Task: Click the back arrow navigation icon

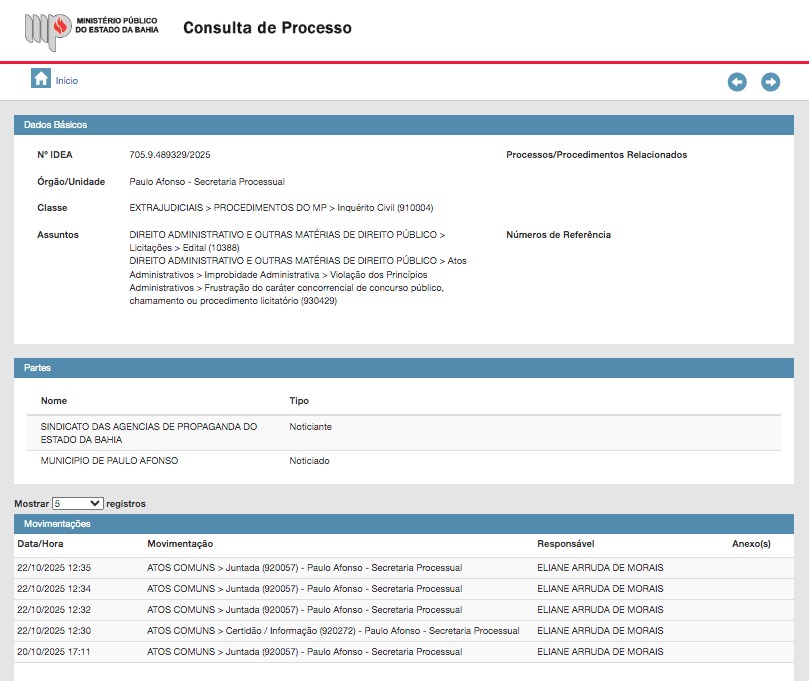Action: [x=737, y=82]
